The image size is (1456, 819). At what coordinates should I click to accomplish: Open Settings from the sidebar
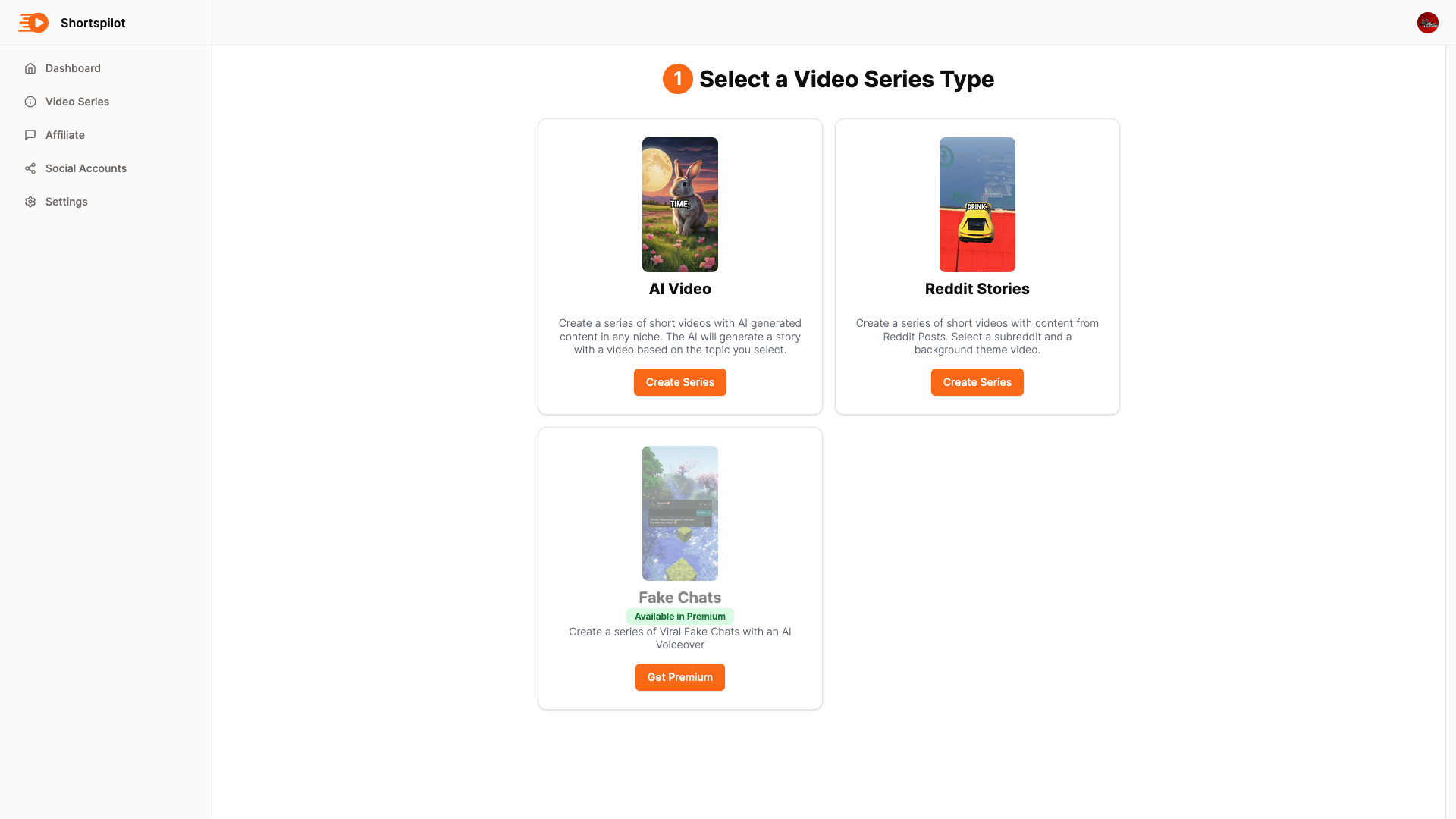pos(67,202)
